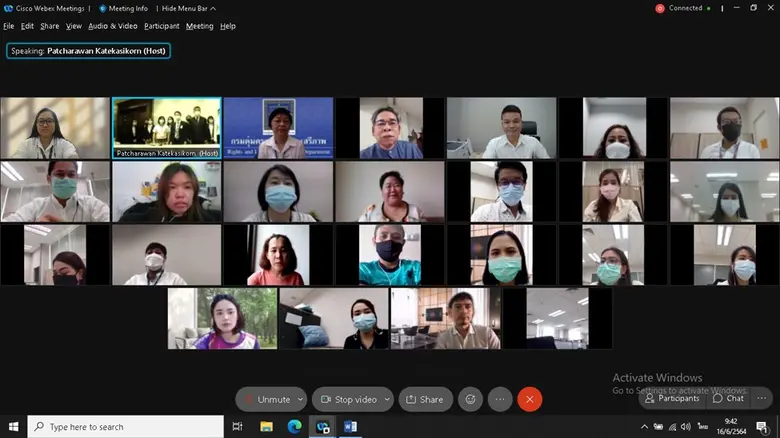Open more options ellipsis in meeting controls
Viewport: 780px width, 438px height.
500,399
